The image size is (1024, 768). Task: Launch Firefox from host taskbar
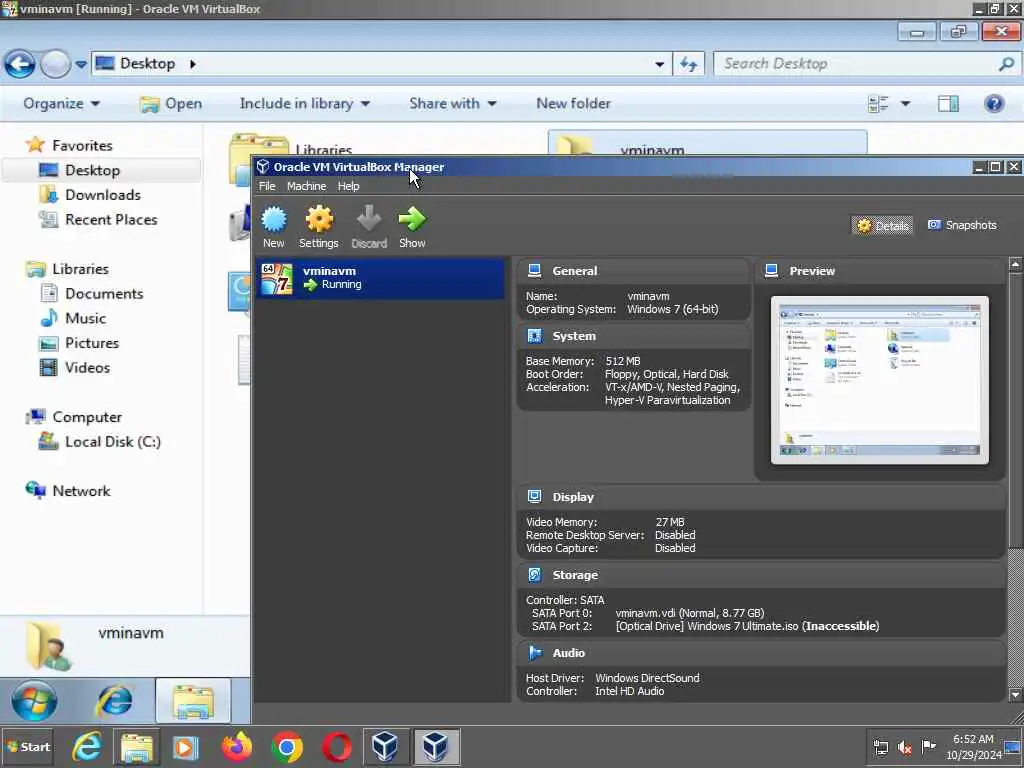point(236,747)
